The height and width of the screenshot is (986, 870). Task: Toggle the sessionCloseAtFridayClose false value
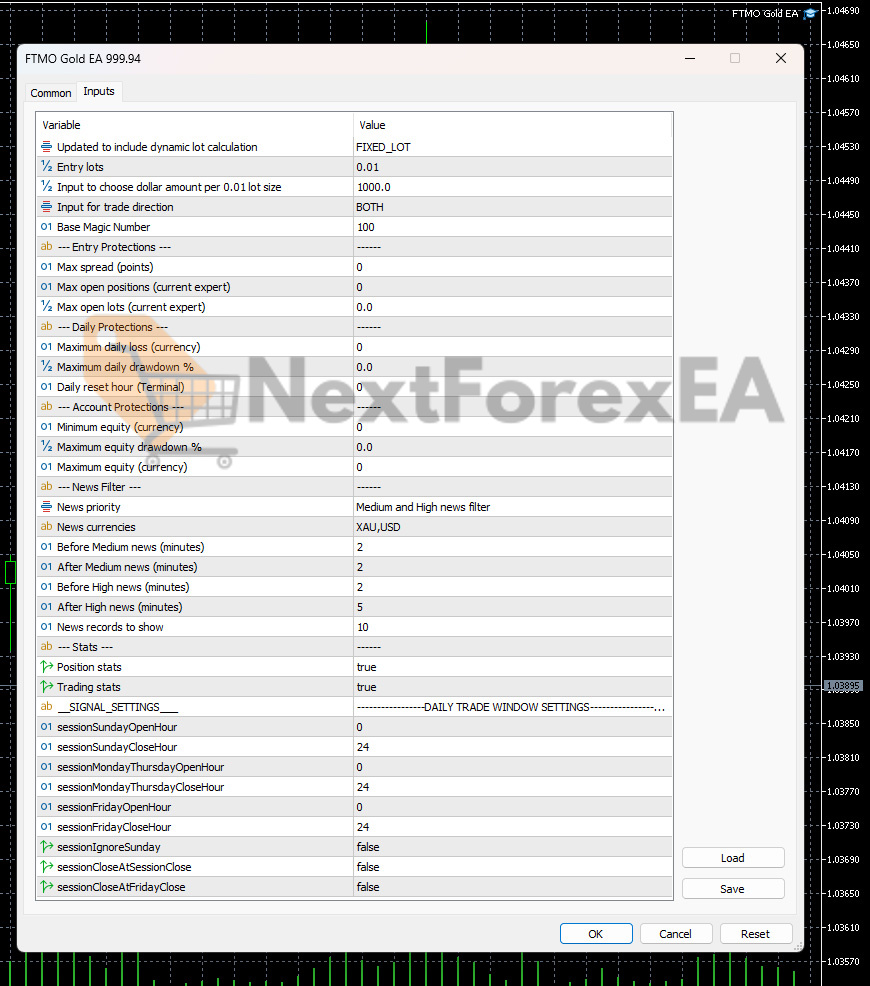(x=367, y=887)
